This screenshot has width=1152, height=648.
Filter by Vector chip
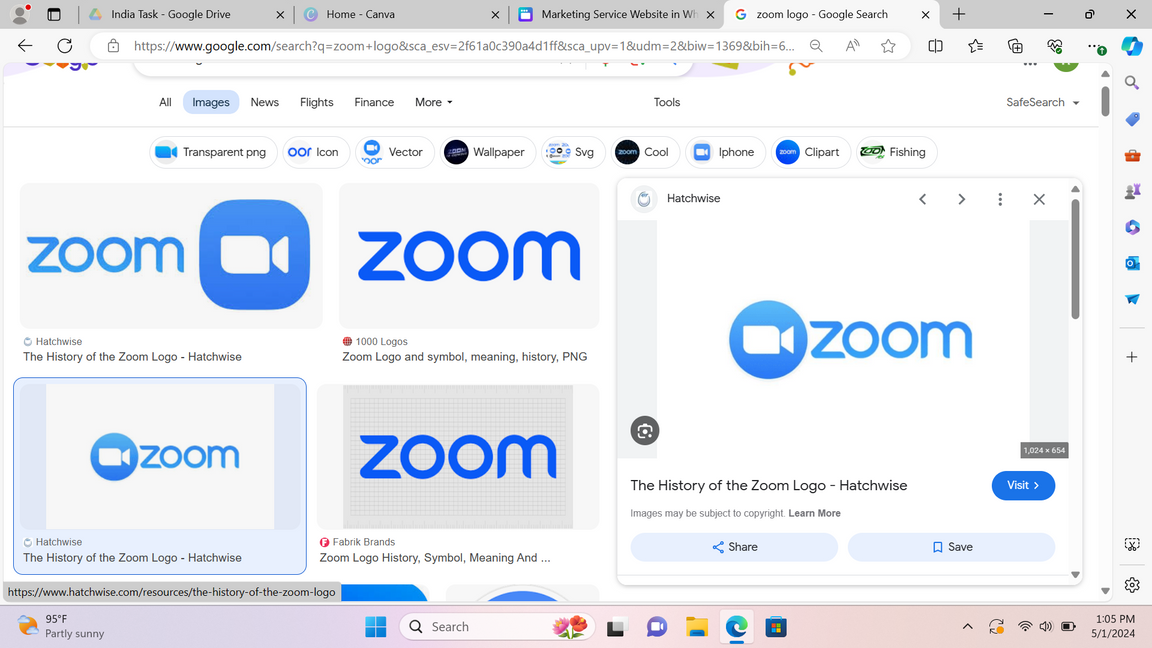click(x=395, y=152)
